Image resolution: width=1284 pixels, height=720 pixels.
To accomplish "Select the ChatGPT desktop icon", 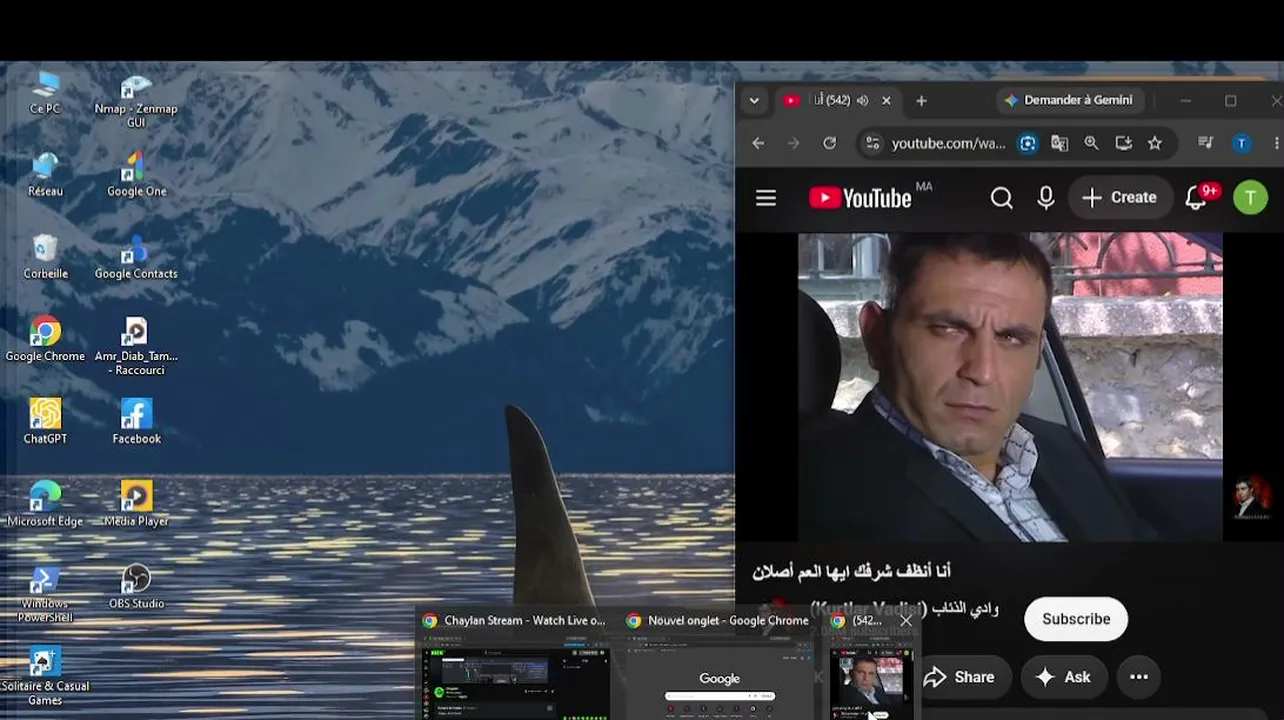I will pos(45,421).
